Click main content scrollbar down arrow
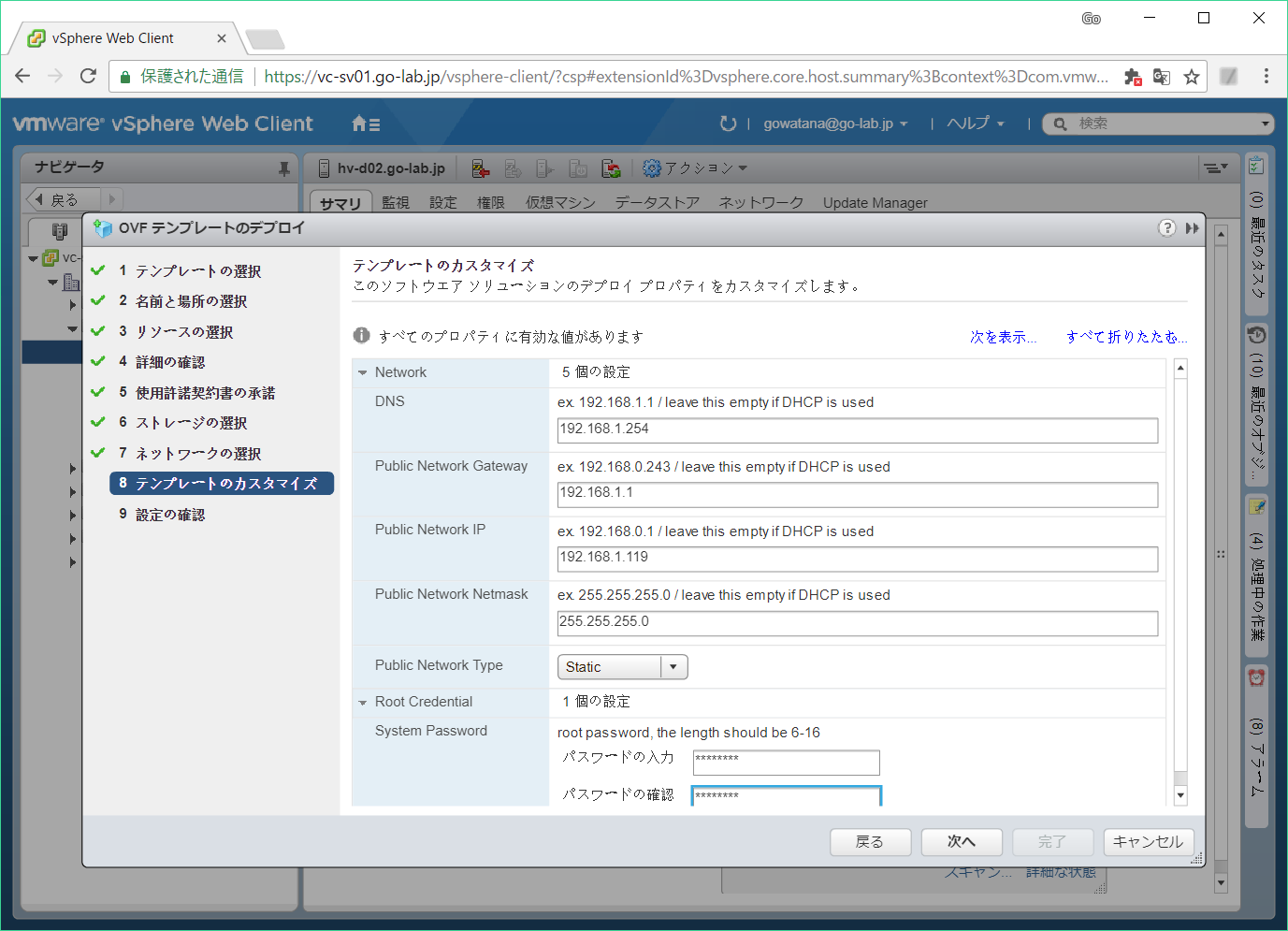The height and width of the screenshot is (931, 1288). pyautogui.click(x=1221, y=882)
